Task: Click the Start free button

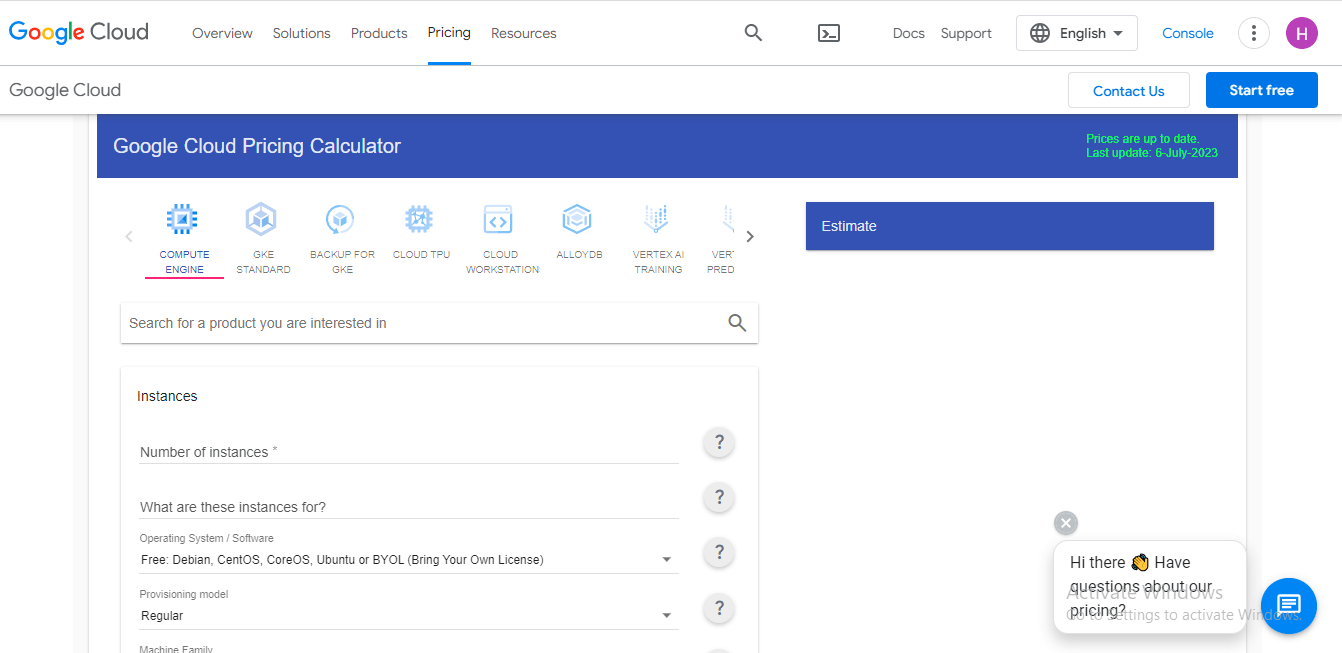Action: (1261, 90)
